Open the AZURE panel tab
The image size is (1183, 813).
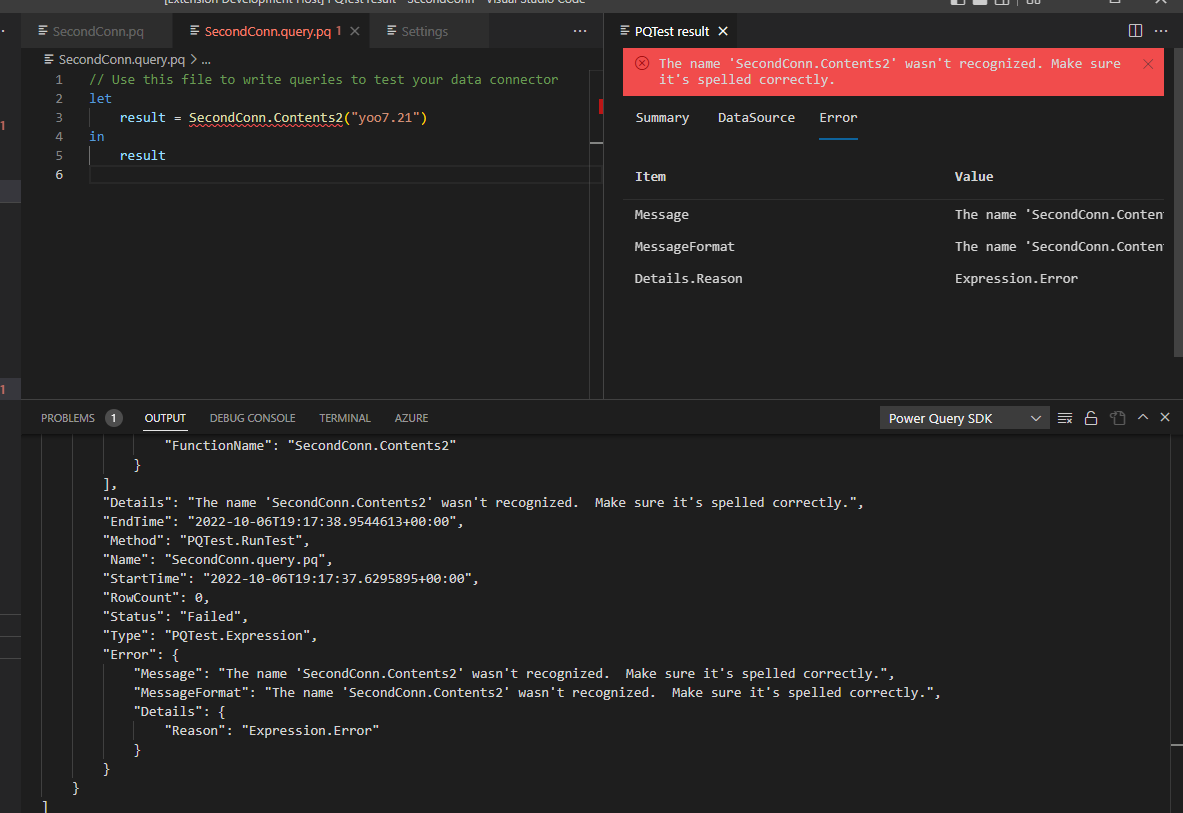(x=411, y=418)
